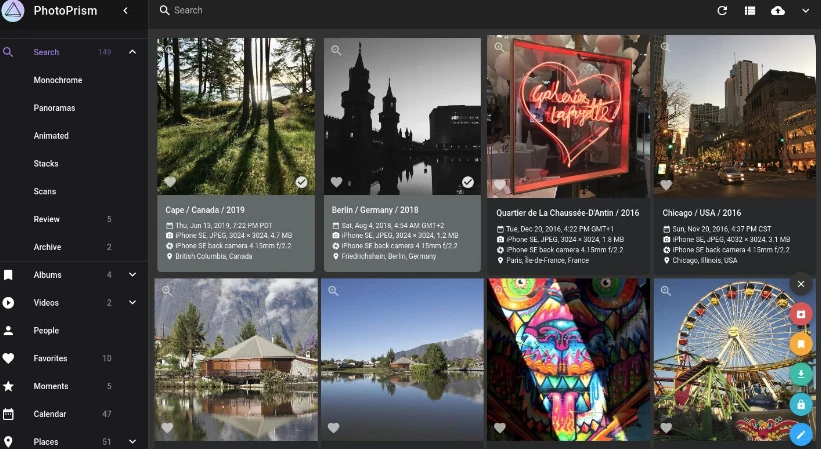The height and width of the screenshot is (449, 821).
Task: Open Review photos list
Action: pyautogui.click(x=47, y=219)
